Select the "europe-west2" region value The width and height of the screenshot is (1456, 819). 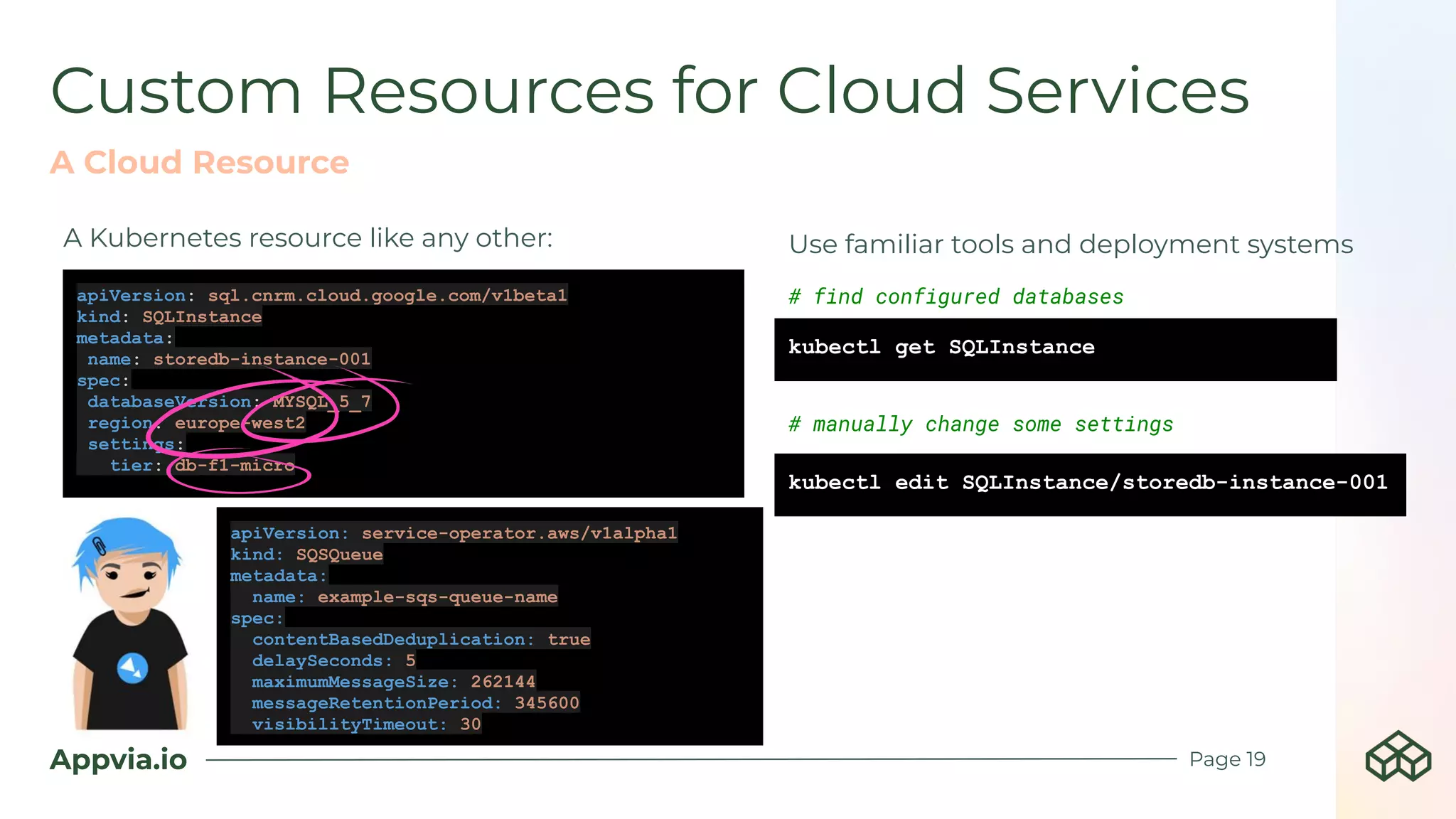click(240, 423)
